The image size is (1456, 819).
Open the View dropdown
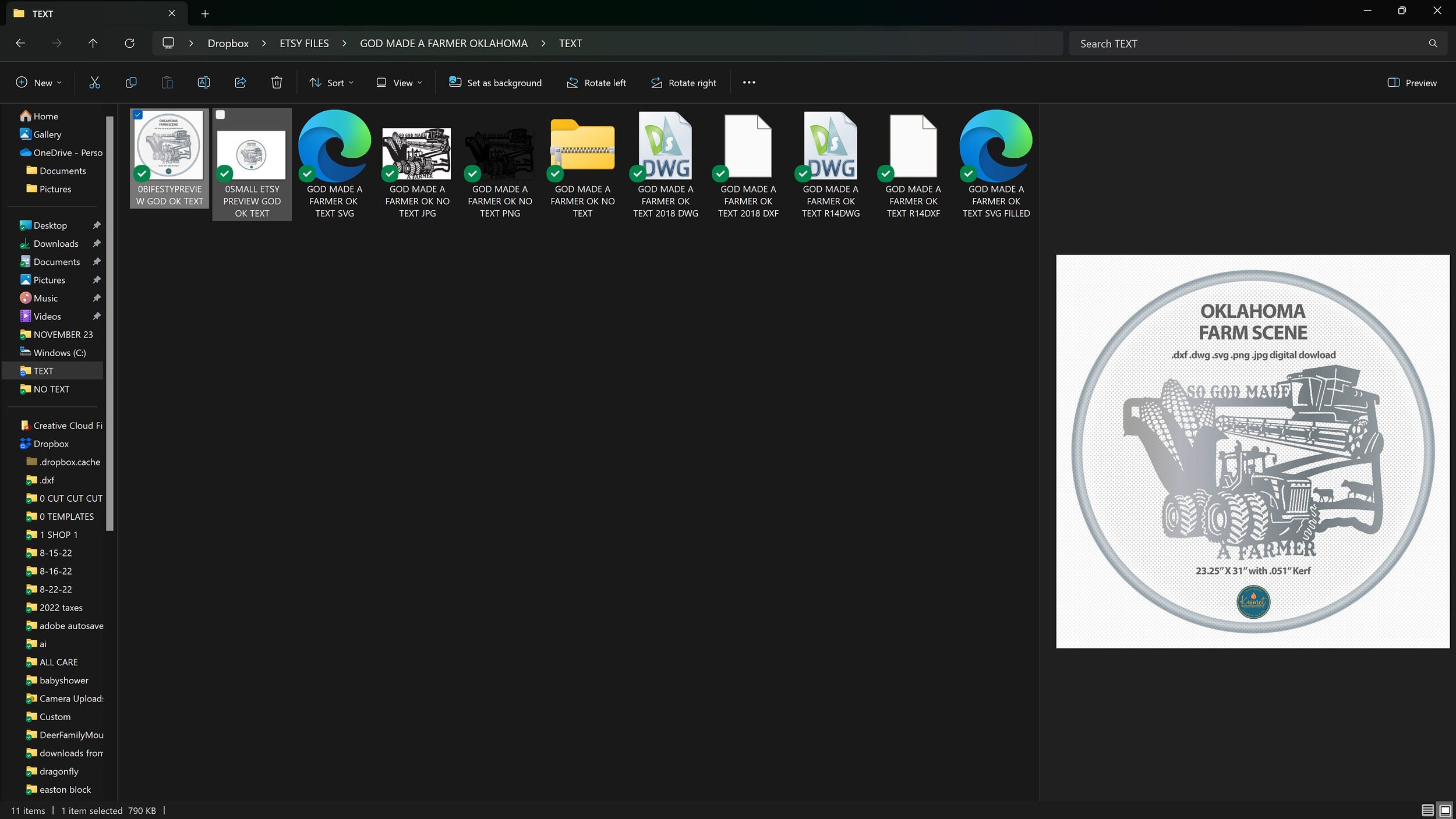(399, 83)
